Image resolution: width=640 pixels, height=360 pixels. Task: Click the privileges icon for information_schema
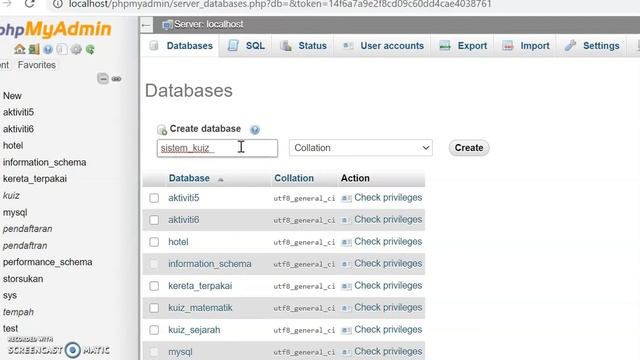346,264
